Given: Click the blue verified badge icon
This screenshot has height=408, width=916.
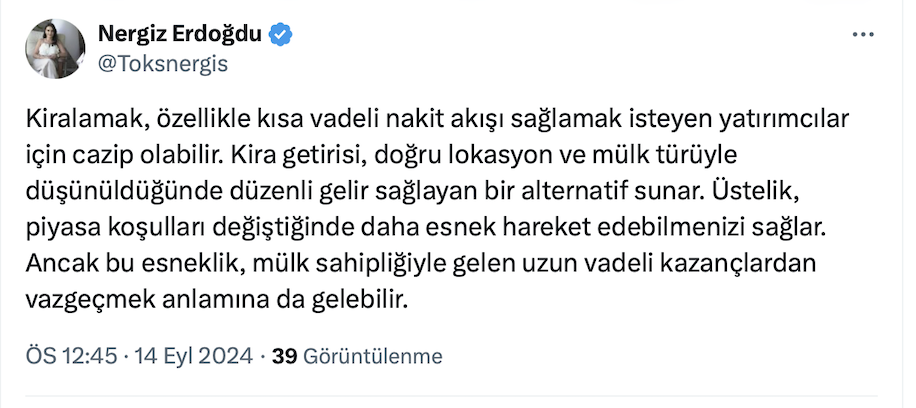Looking at the screenshot, I should pyautogui.click(x=282, y=35).
